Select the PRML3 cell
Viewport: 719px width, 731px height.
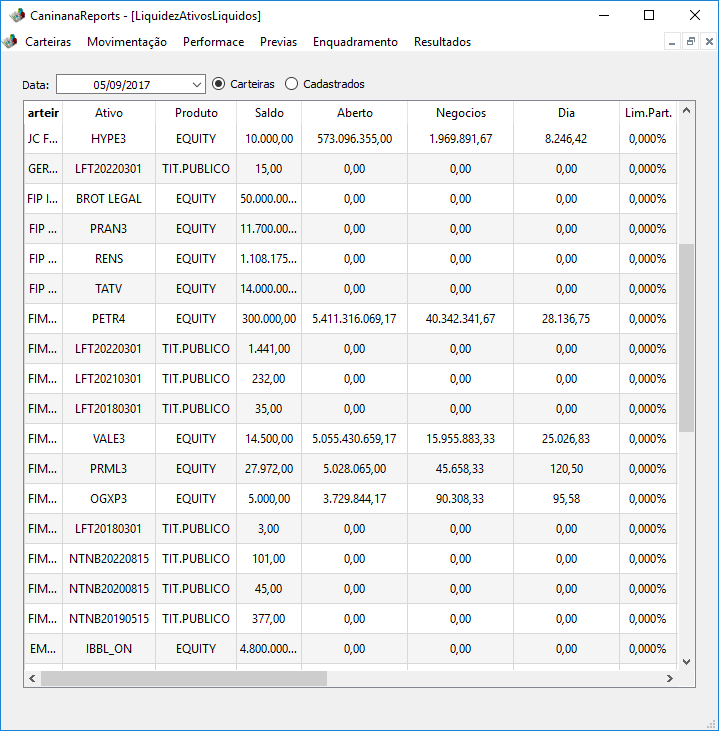(109, 469)
